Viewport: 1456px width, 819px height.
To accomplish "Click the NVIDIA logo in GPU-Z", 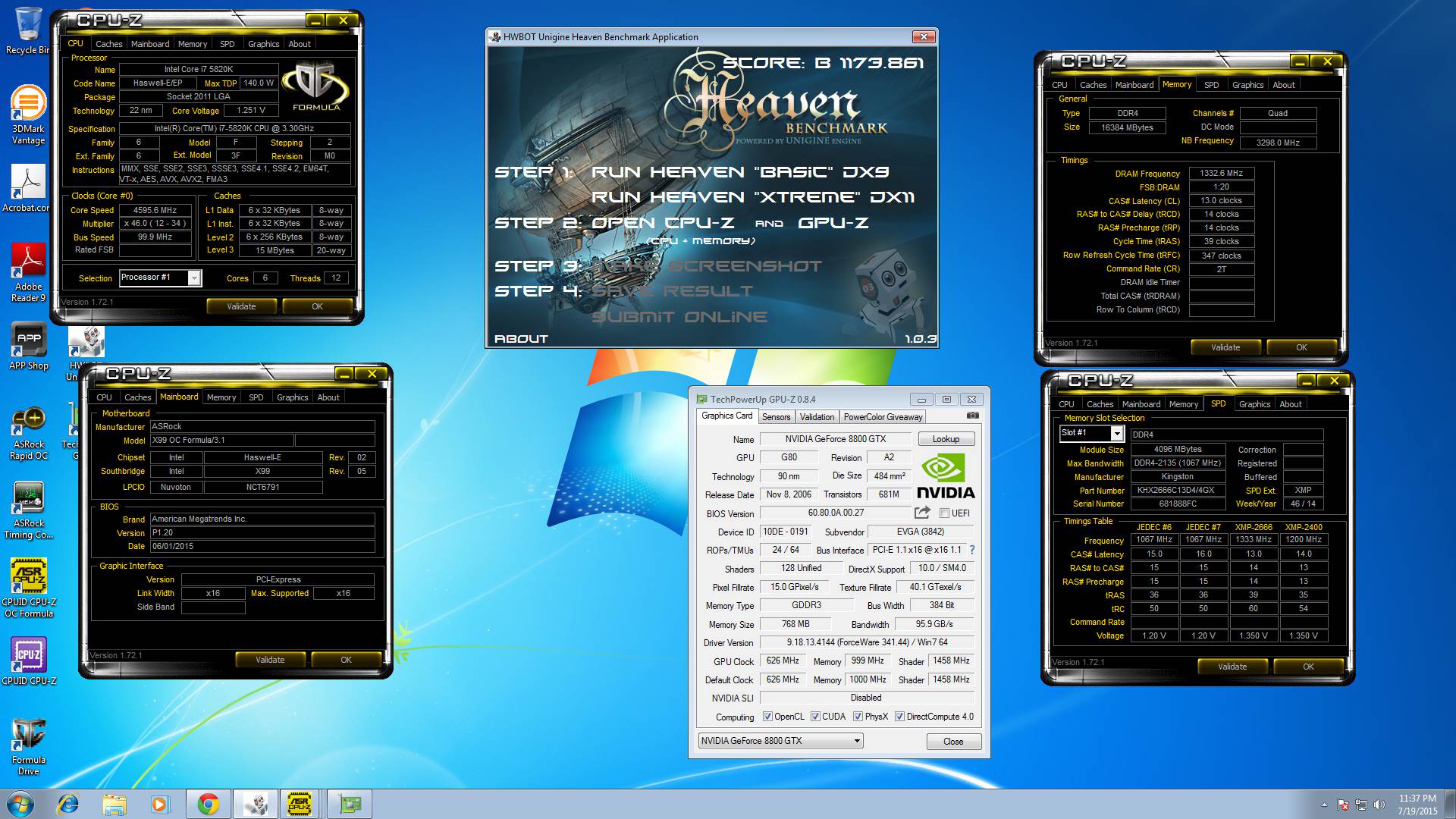I will (946, 475).
